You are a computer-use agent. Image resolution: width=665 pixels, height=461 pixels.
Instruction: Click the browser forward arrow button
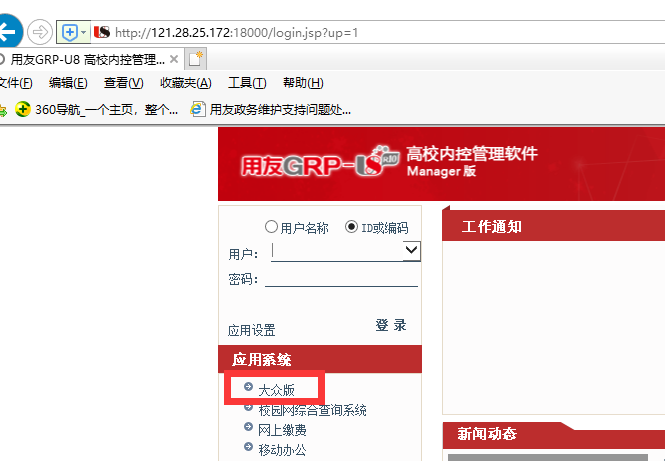pyautogui.click(x=40, y=32)
